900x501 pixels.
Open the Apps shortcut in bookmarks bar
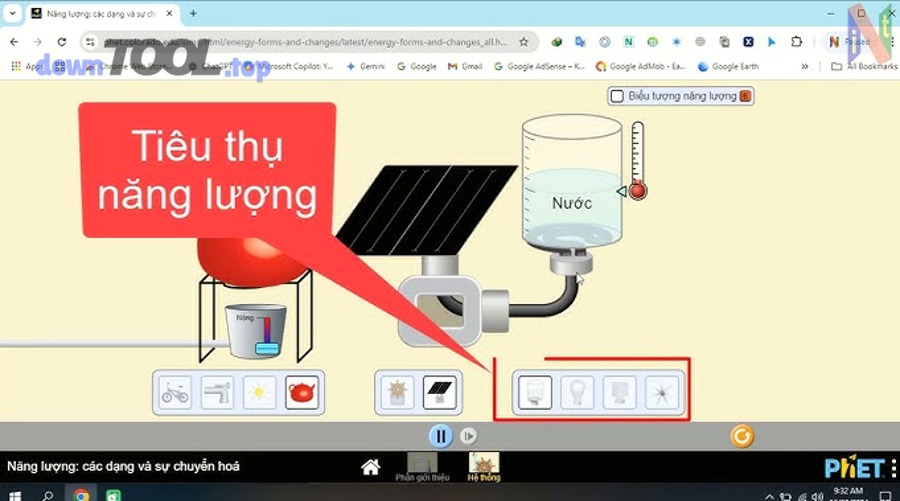click(27, 67)
